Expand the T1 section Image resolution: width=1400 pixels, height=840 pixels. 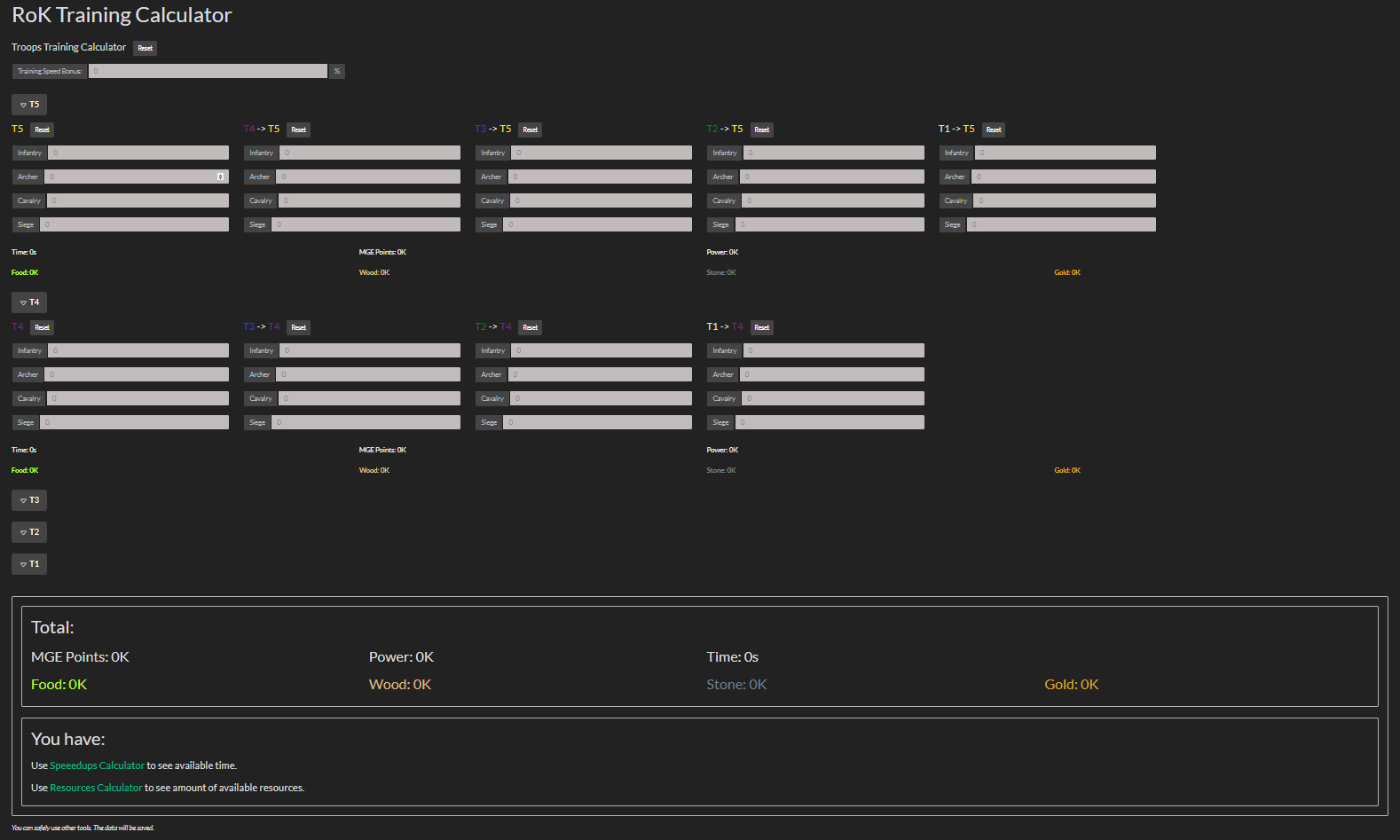point(29,564)
